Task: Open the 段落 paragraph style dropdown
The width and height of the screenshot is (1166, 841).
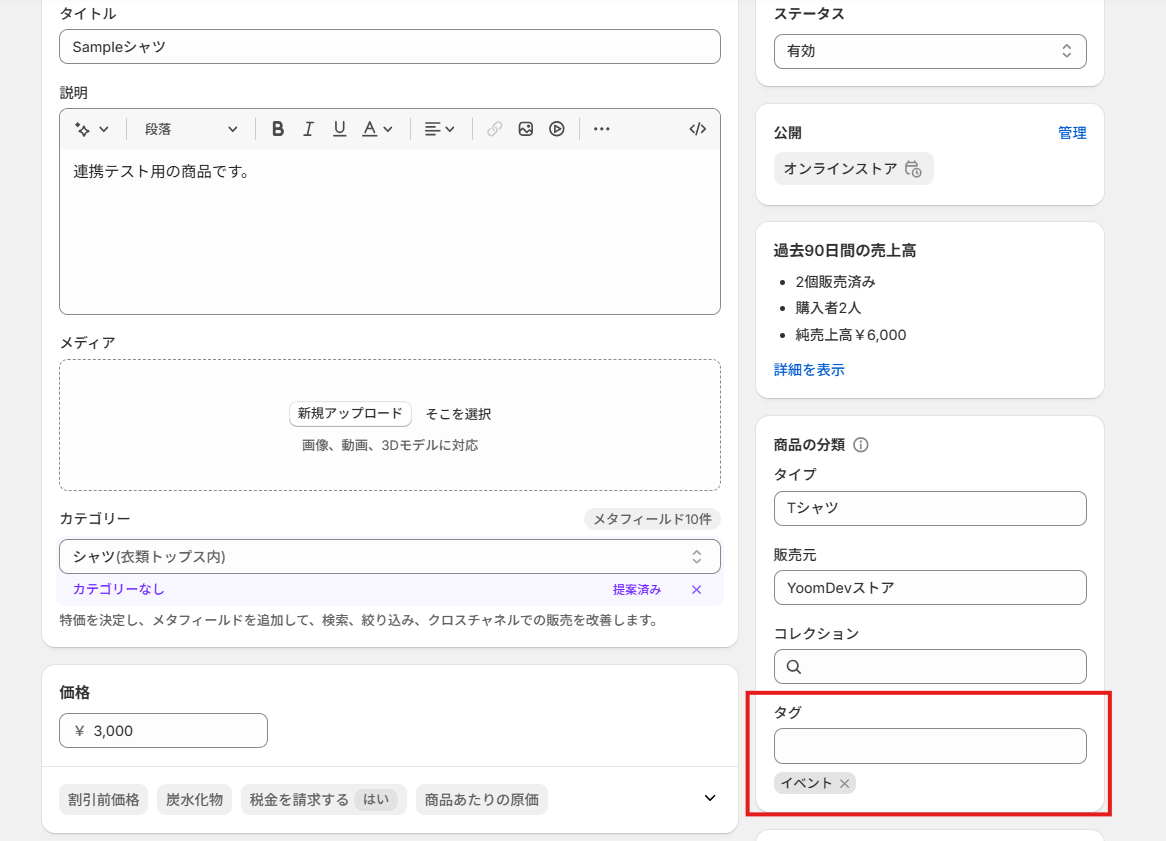Action: 191,129
